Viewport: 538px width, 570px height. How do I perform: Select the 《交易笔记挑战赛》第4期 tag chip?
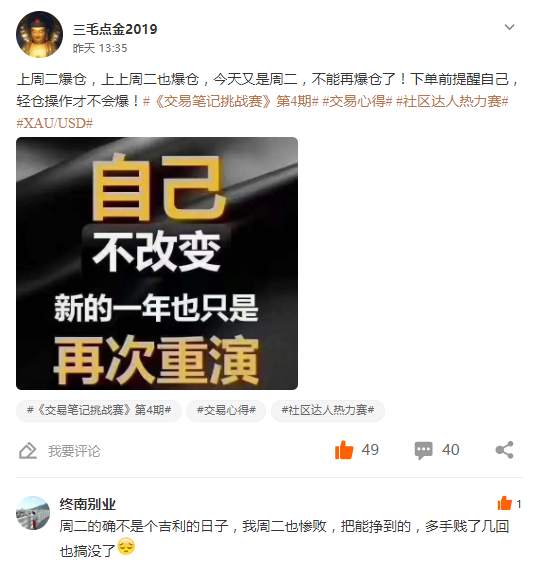click(x=99, y=410)
